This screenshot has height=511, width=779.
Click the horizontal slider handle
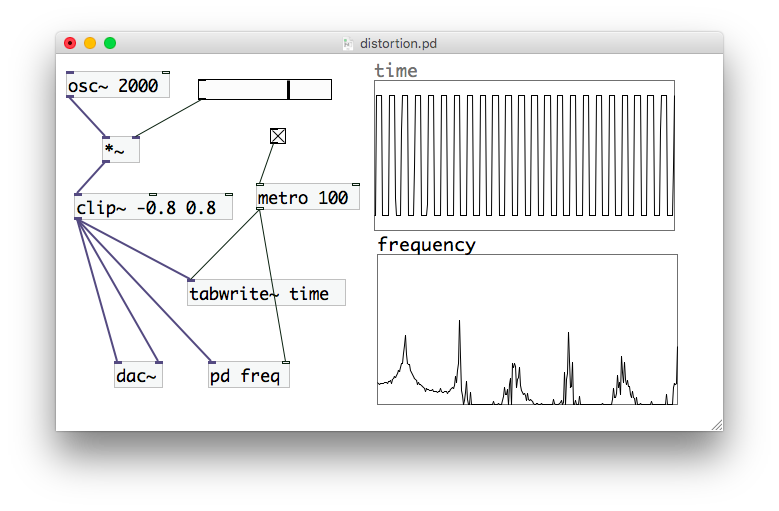click(288, 89)
